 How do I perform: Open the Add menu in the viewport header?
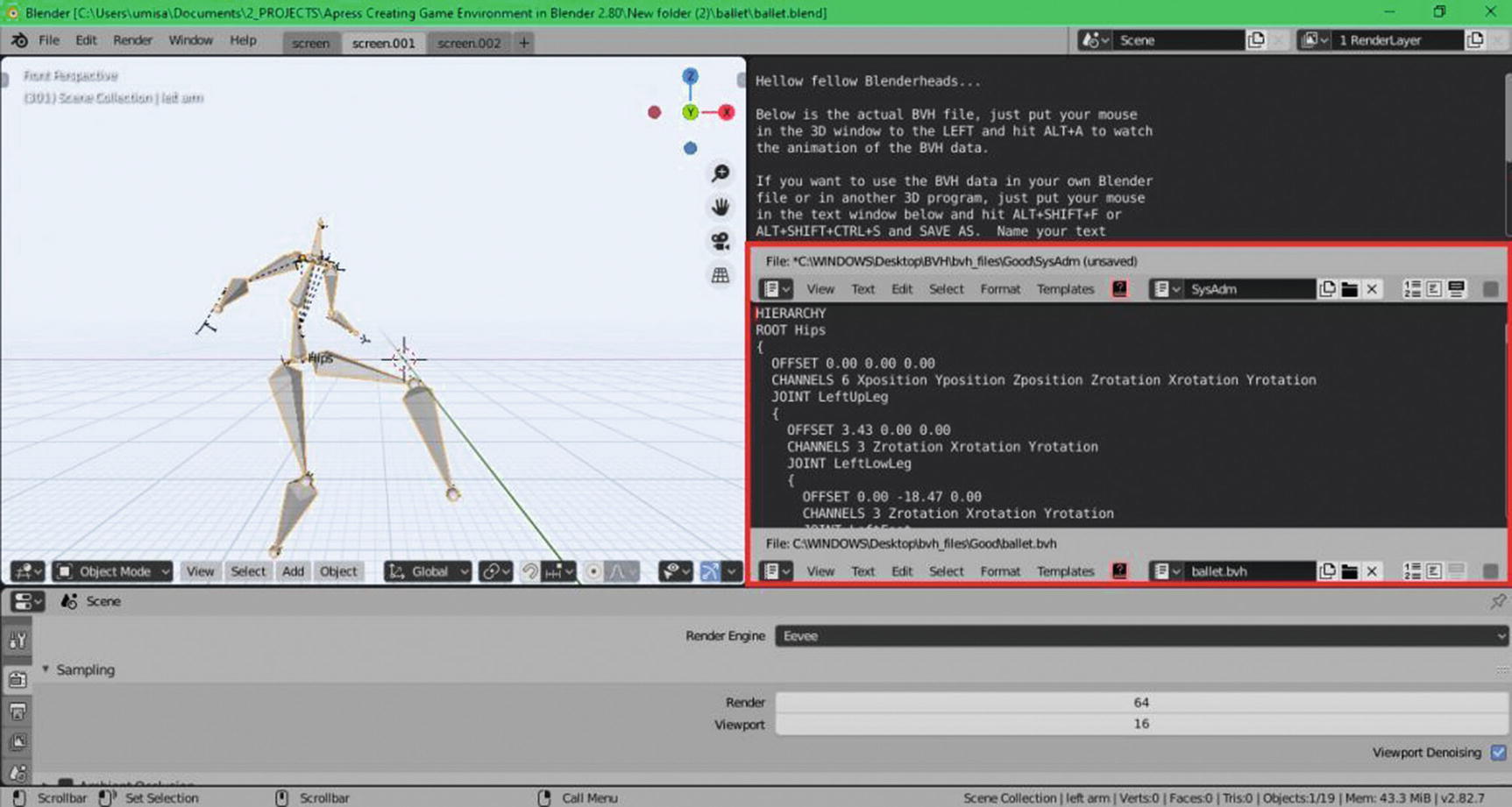click(x=293, y=571)
